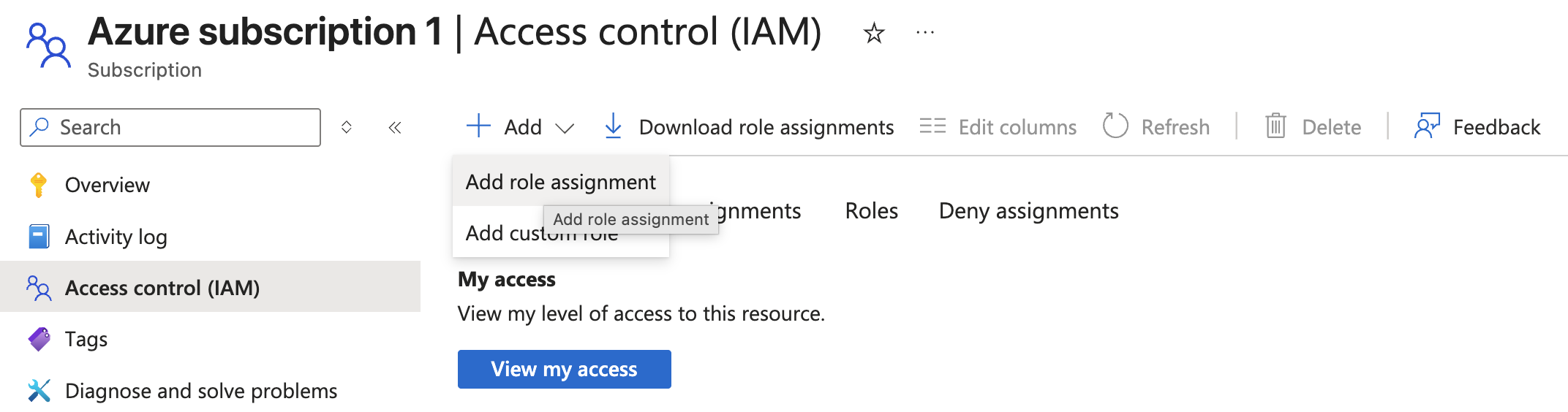Click the Delete label
This screenshot has height=412, width=1568.
(x=1332, y=127)
